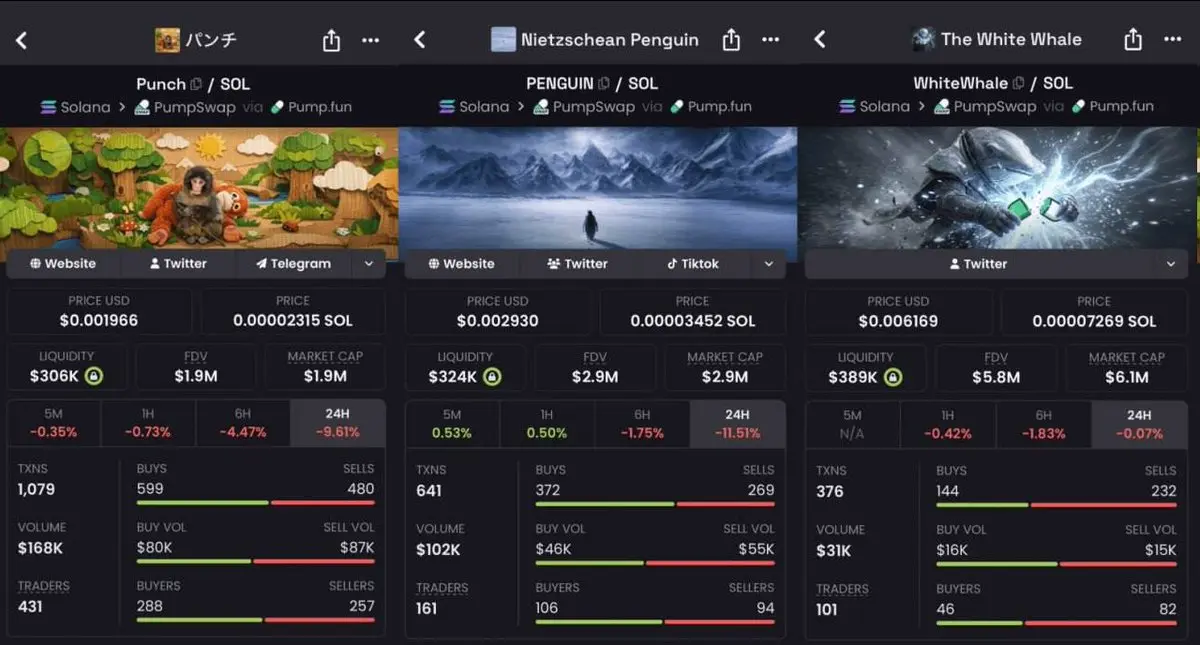Viewport: 1200px width, 645px height.
Task: Share the パンチ Punch token page
Action: (331, 40)
